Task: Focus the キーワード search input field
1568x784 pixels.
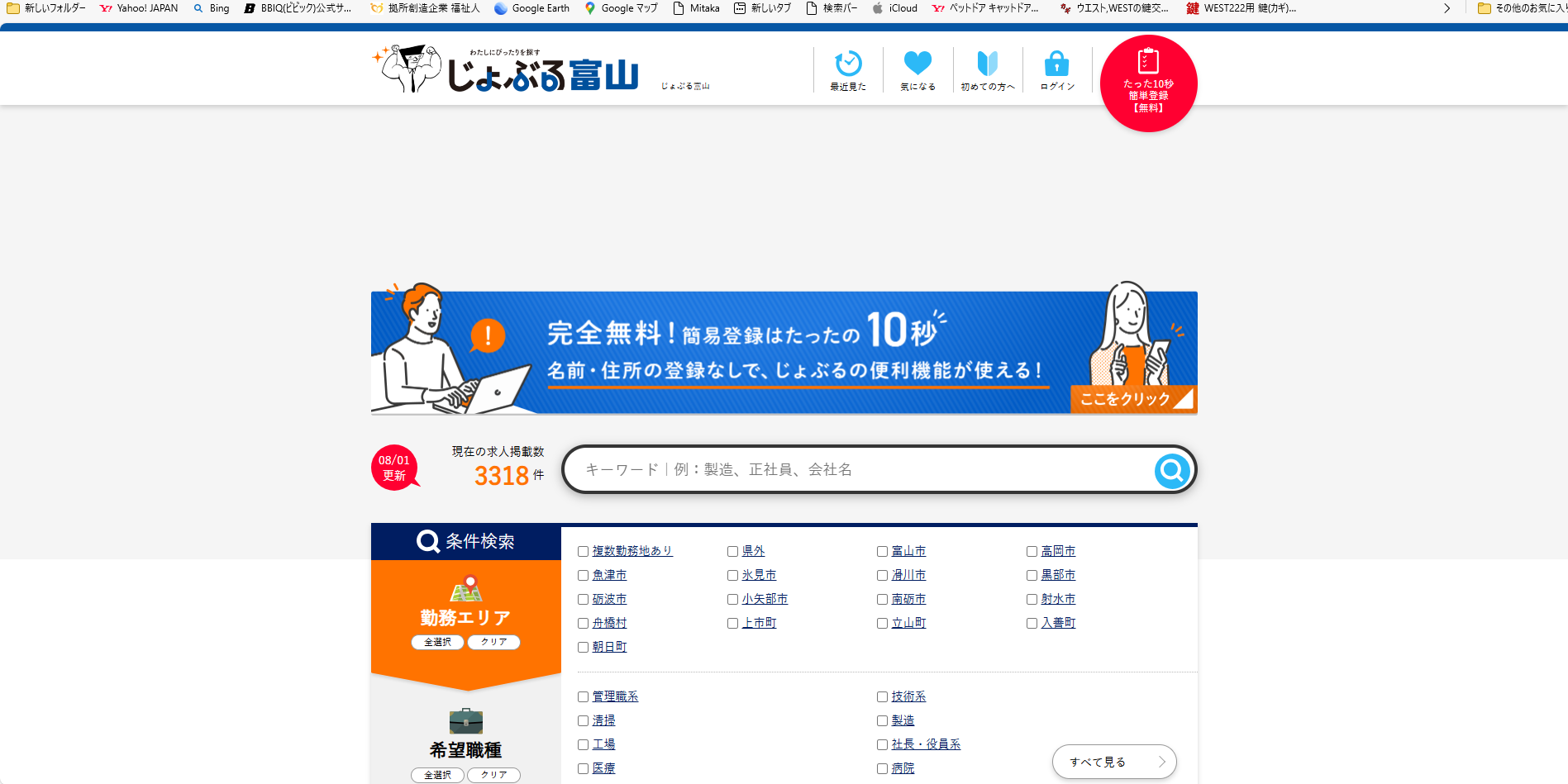Action: [x=860, y=469]
